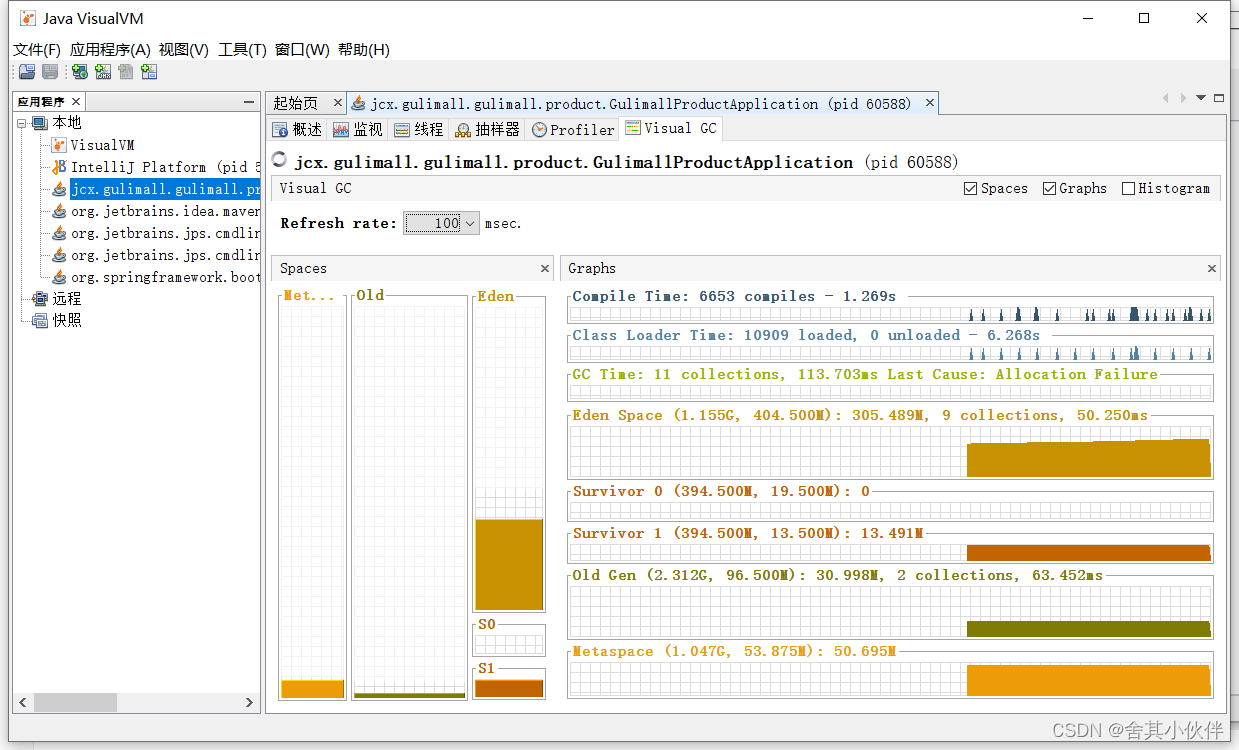Close the Graphs panel
1239x750 pixels.
click(1212, 268)
